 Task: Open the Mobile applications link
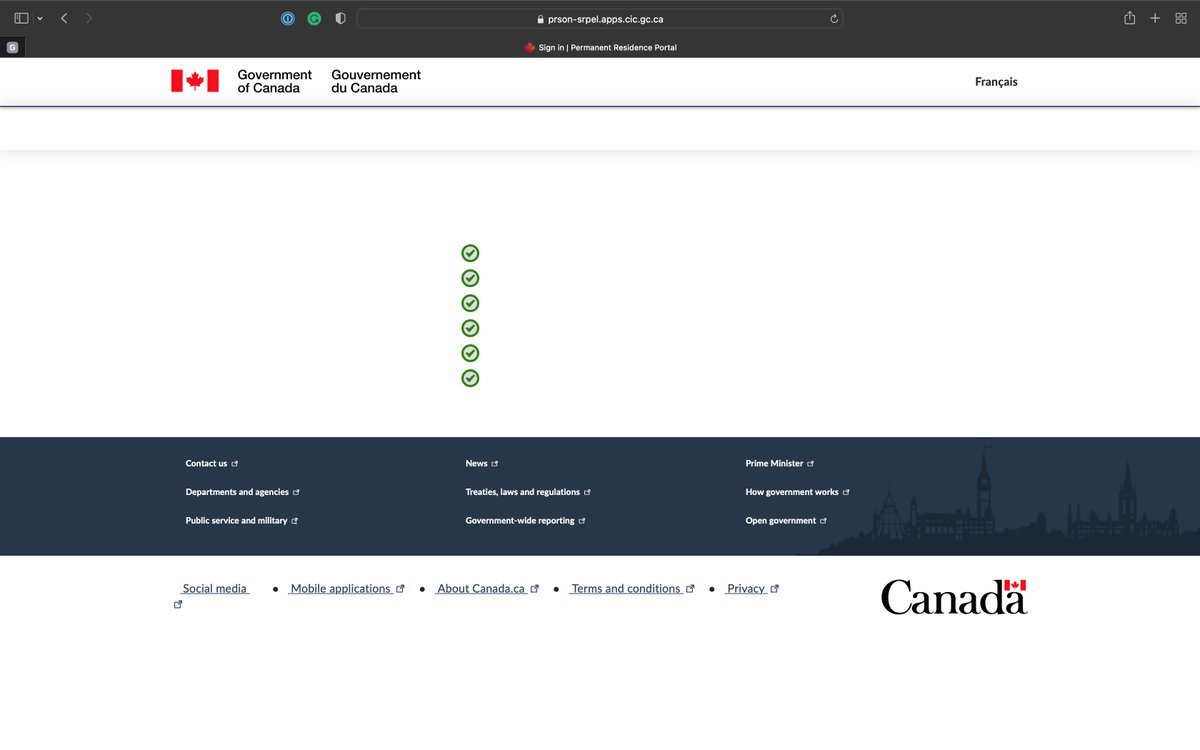coord(340,589)
